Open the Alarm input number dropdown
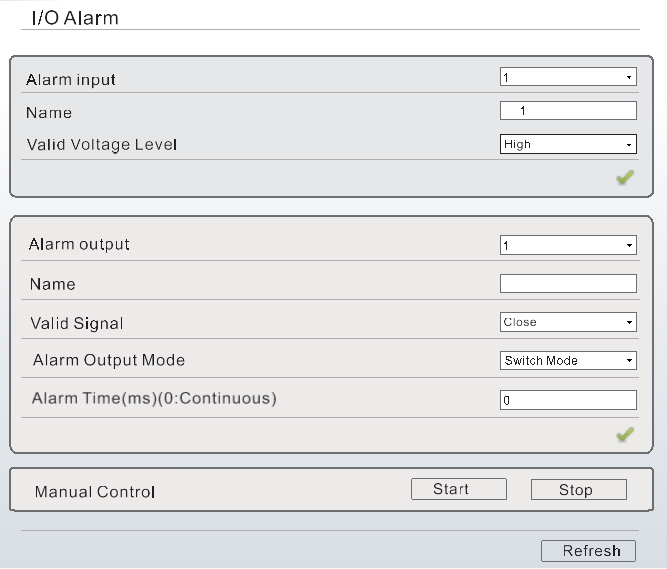667x569 pixels. [568, 77]
